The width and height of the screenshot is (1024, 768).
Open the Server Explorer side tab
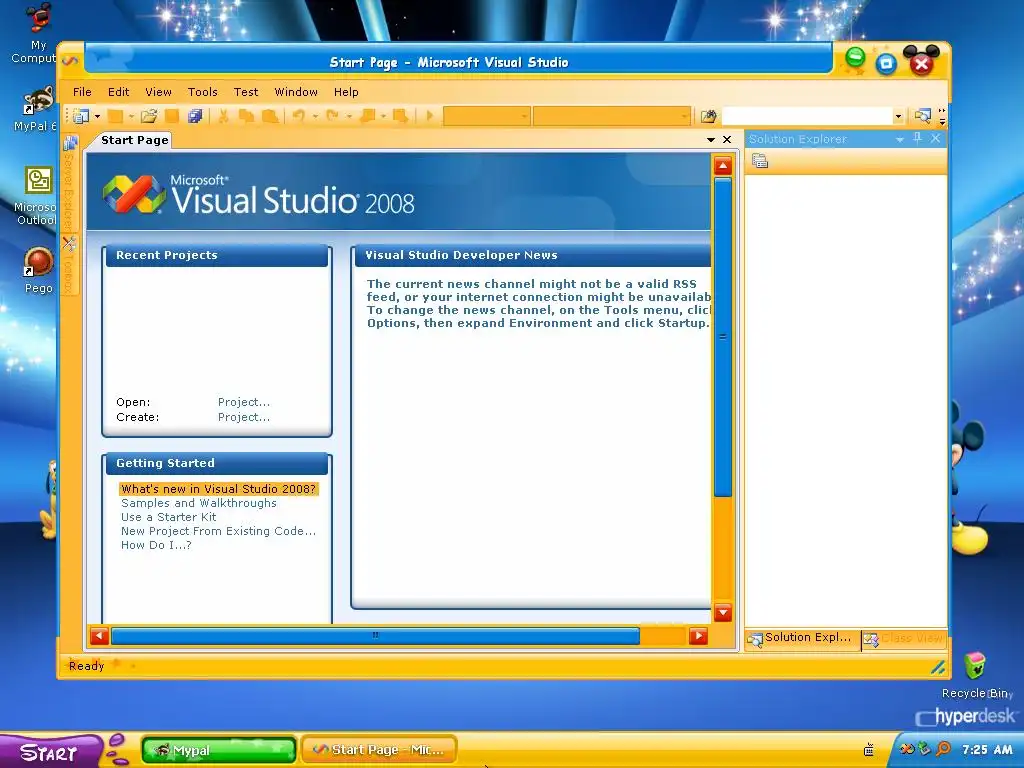(x=70, y=183)
